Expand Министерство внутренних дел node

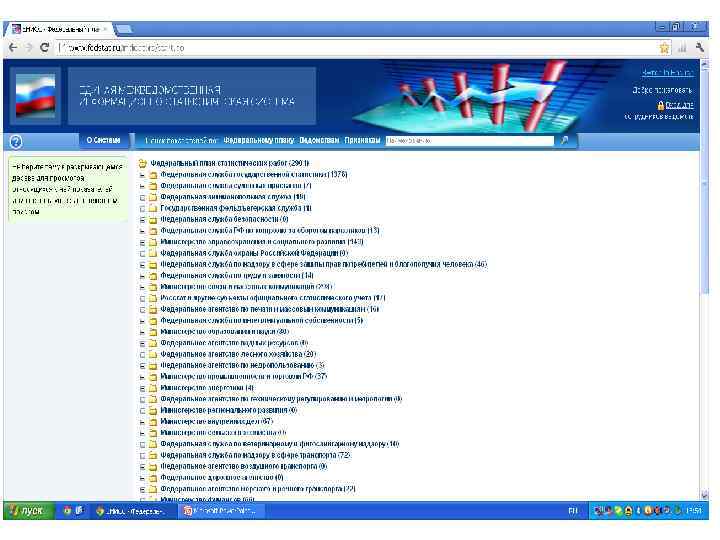pyautogui.click(x=142, y=422)
